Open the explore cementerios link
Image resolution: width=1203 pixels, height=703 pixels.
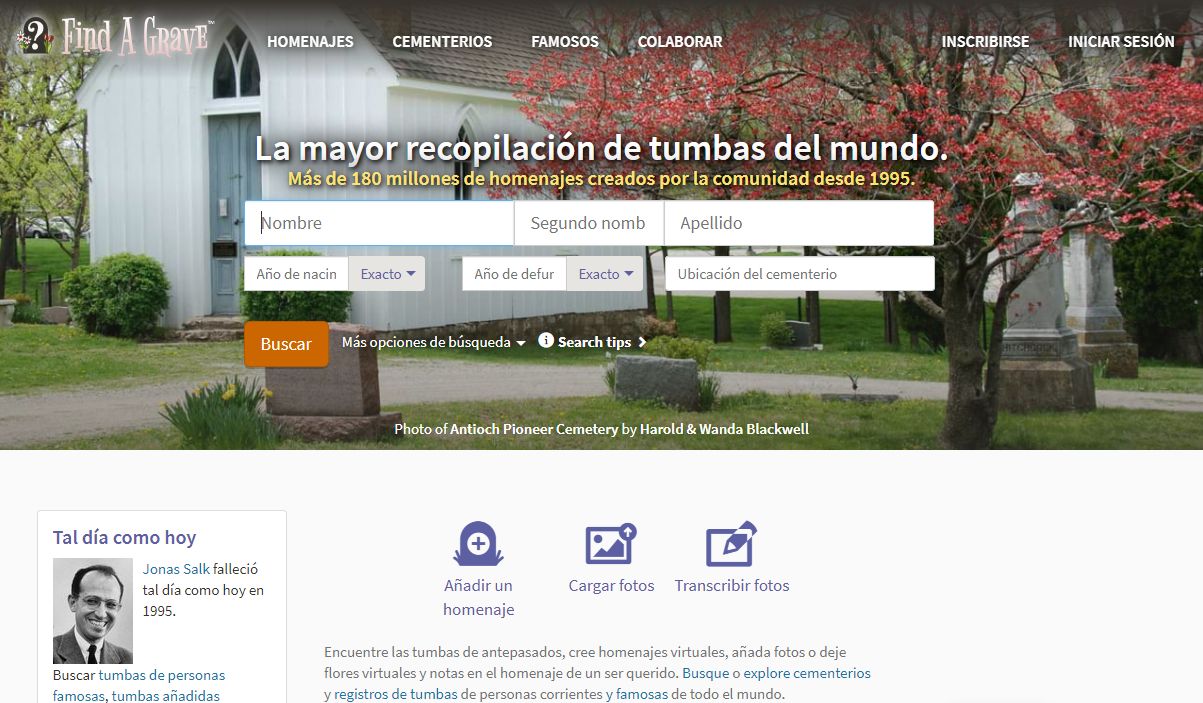[807, 673]
